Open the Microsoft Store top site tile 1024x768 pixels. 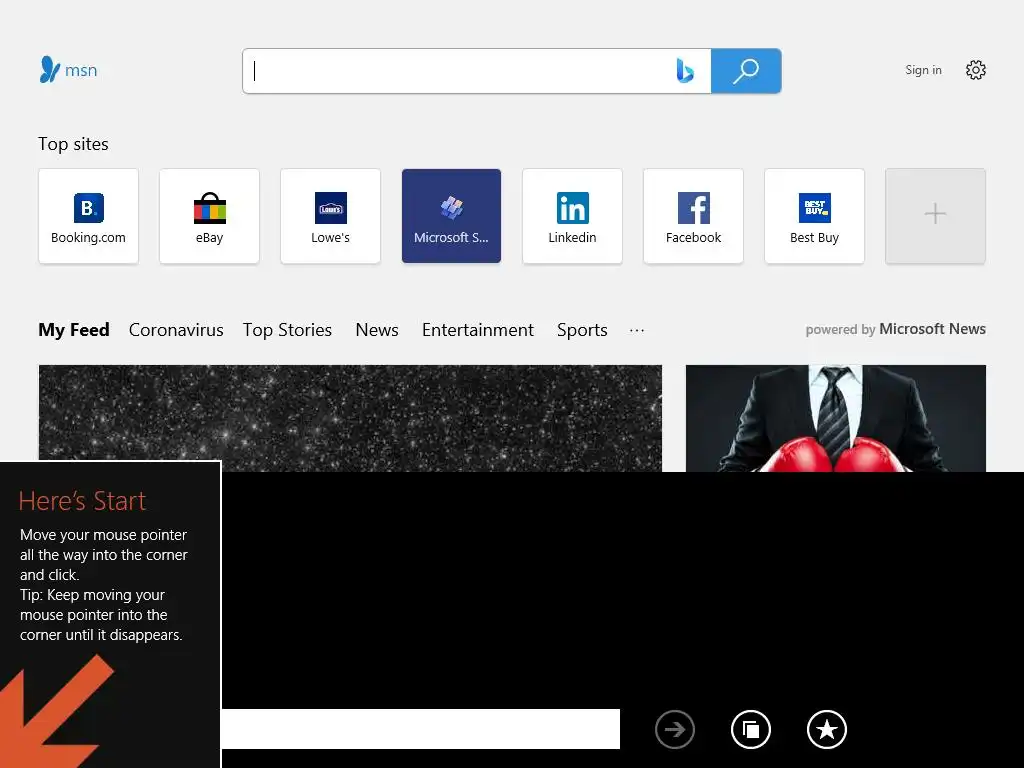coord(451,216)
